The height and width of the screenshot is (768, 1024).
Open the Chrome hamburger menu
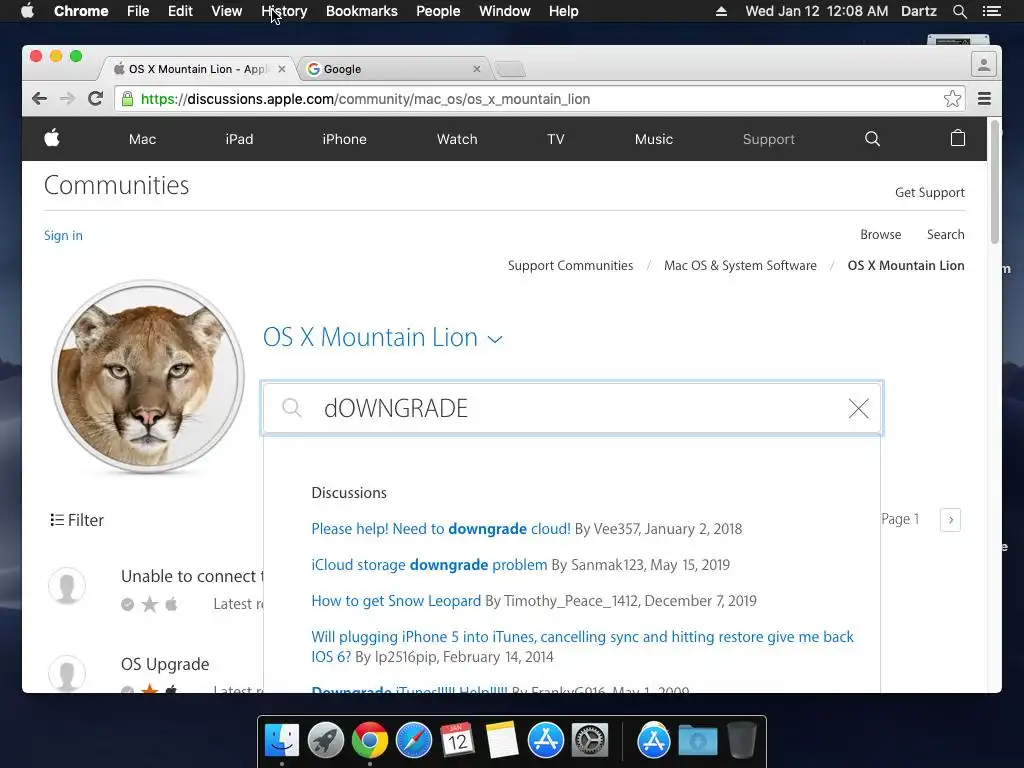(x=984, y=99)
